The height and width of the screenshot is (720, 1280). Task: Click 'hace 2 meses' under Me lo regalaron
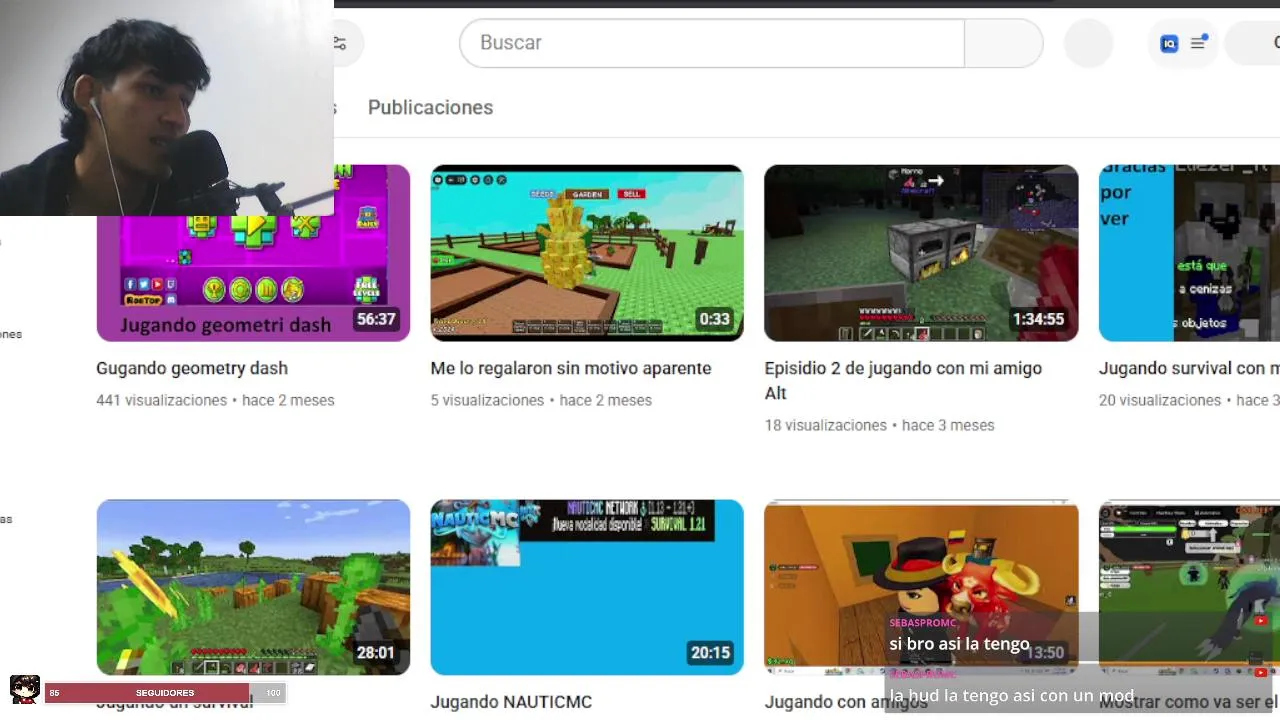pyautogui.click(x=605, y=400)
